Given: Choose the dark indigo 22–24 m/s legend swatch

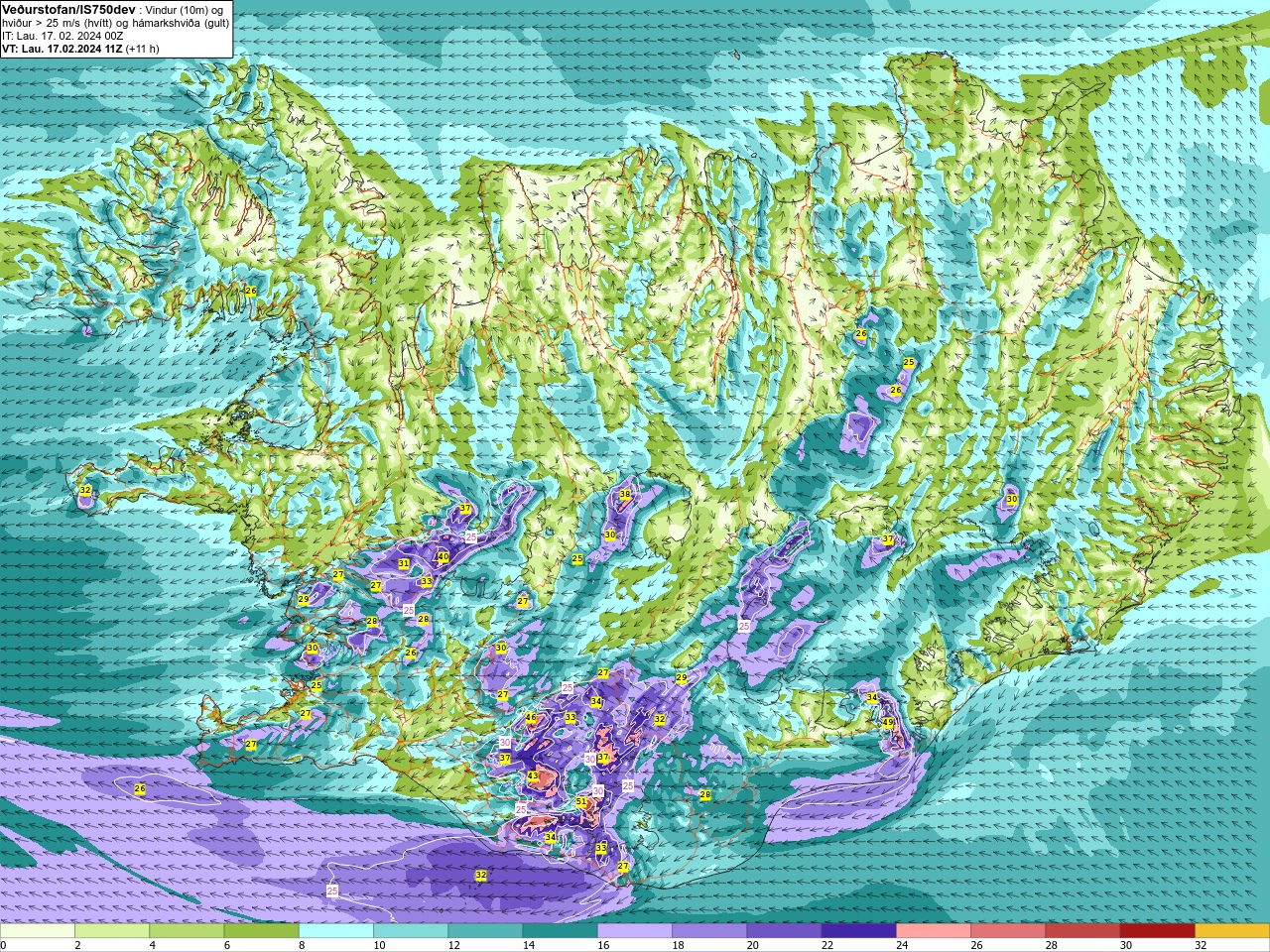Looking at the screenshot, I should pyautogui.click(x=858, y=931).
